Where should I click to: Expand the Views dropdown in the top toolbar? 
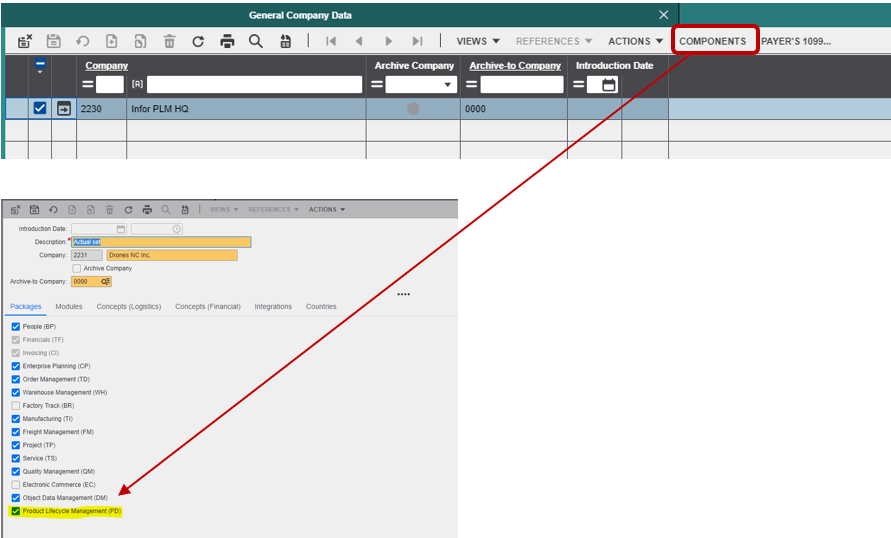tap(478, 41)
